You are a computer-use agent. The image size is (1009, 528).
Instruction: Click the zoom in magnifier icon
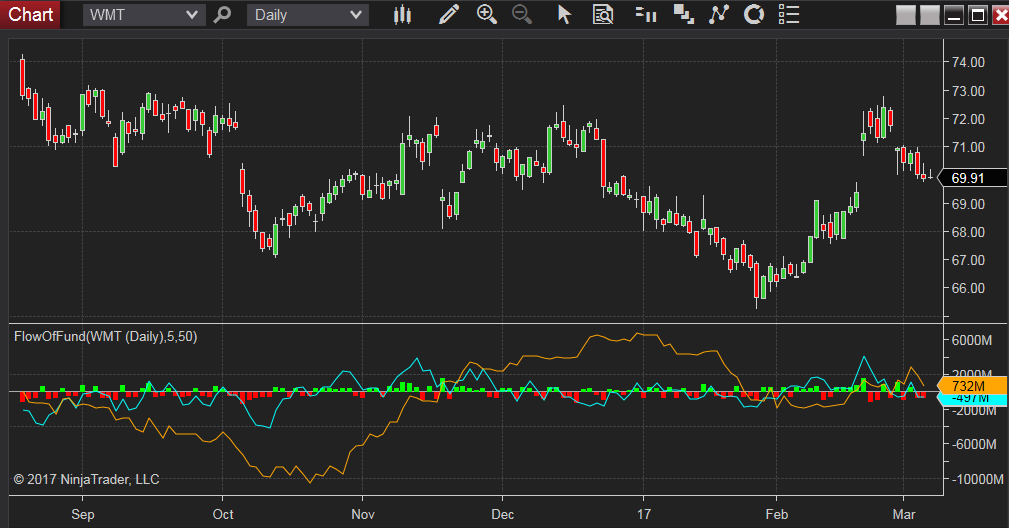pos(486,14)
